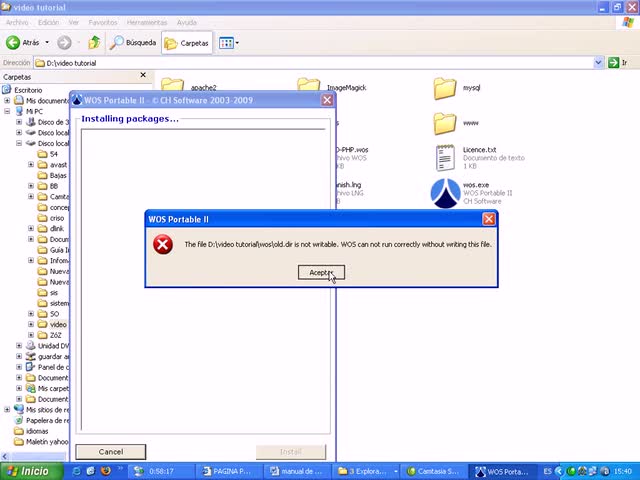The width and height of the screenshot is (640, 480).
Task: Open the Ayuda menu
Action: [187, 22]
